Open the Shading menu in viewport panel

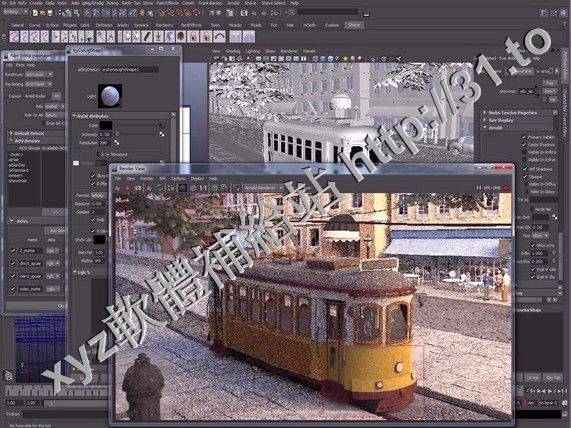click(233, 51)
